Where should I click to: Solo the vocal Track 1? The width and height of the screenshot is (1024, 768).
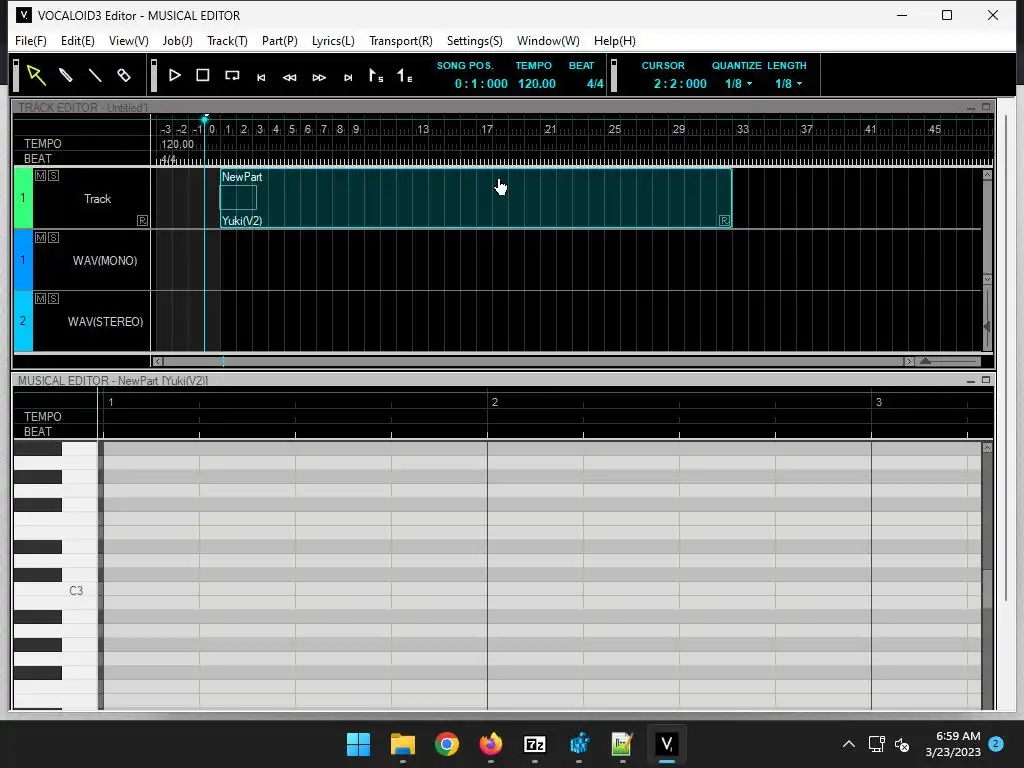click(54, 176)
